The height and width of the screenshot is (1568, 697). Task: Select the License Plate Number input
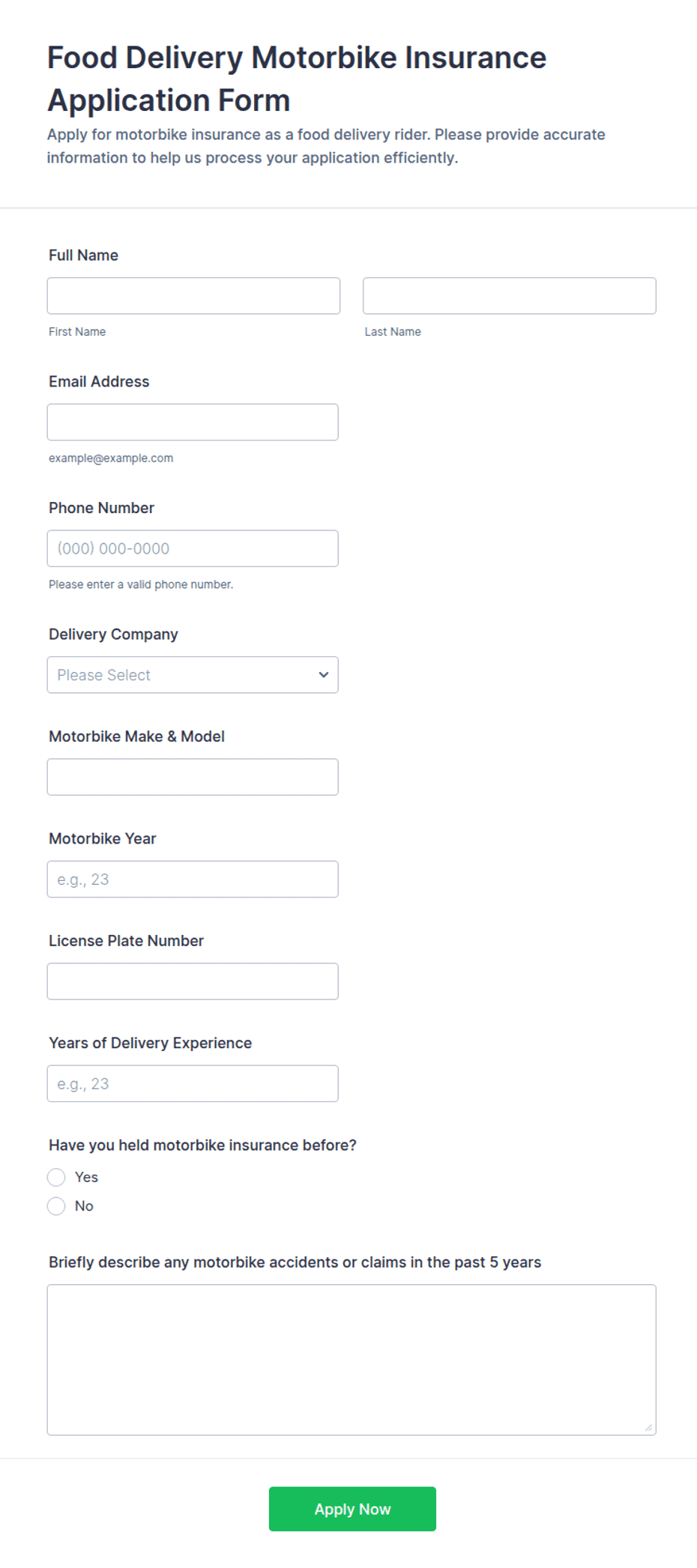(x=193, y=981)
